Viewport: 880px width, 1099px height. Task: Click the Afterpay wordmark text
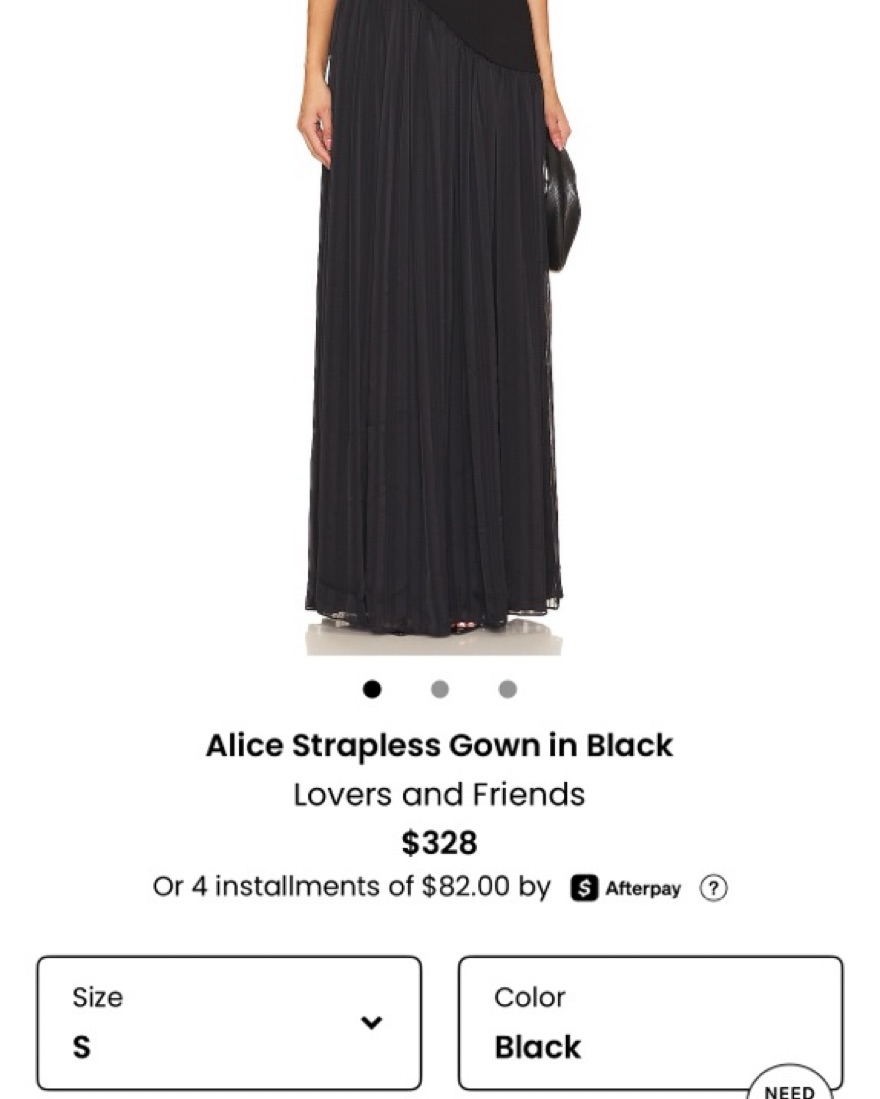[643, 888]
